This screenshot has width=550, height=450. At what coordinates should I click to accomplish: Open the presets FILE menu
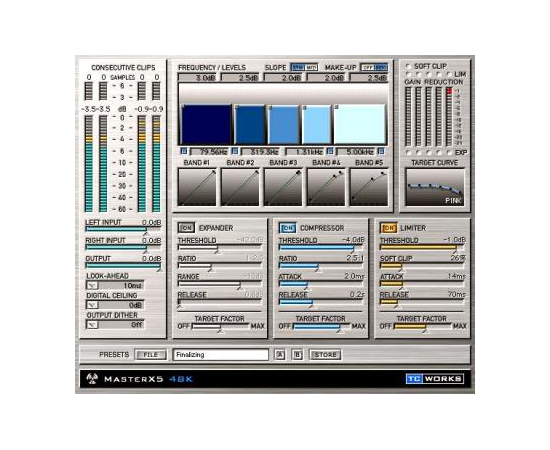click(x=151, y=355)
